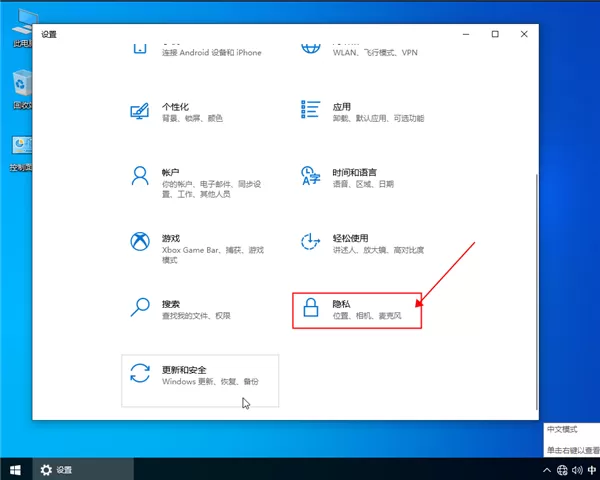Open the globe network settings icon

pos(310,48)
